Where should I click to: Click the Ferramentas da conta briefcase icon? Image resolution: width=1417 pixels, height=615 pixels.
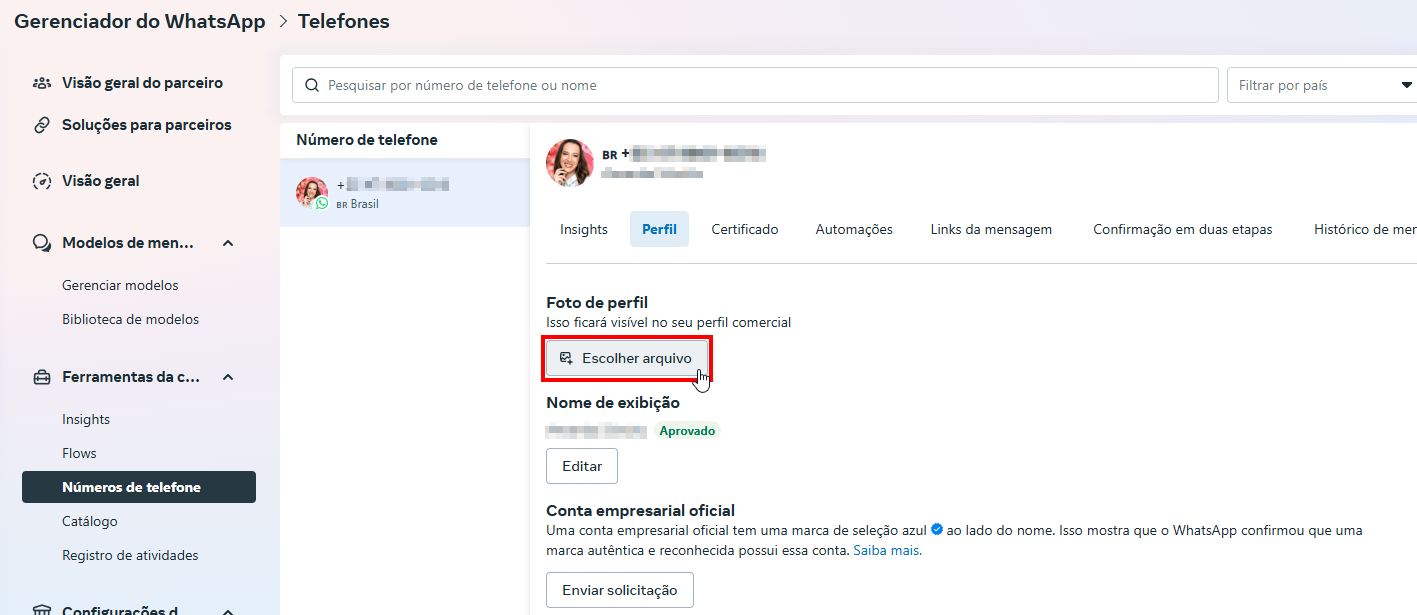[42, 377]
